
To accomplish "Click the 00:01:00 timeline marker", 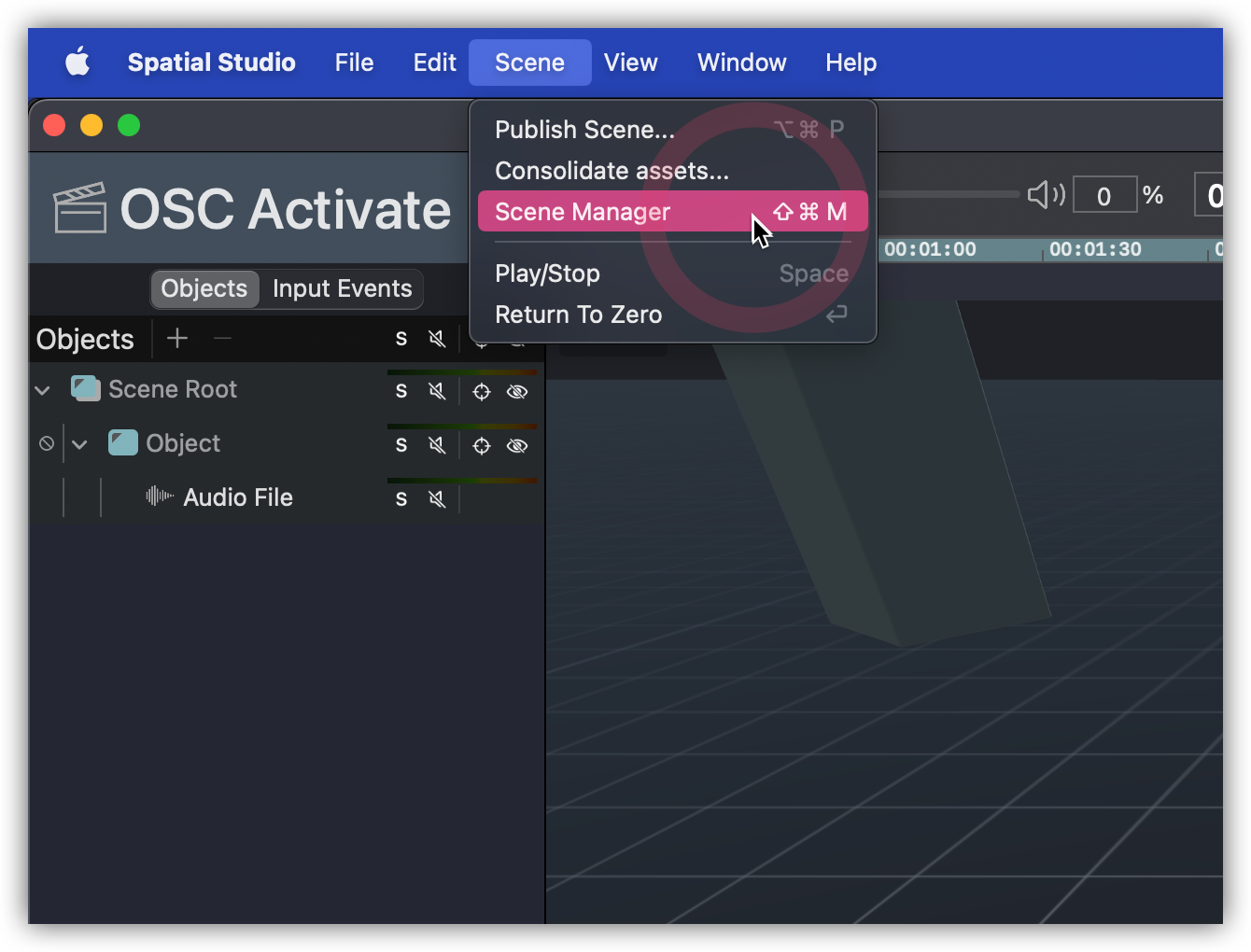I will pos(930,249).
